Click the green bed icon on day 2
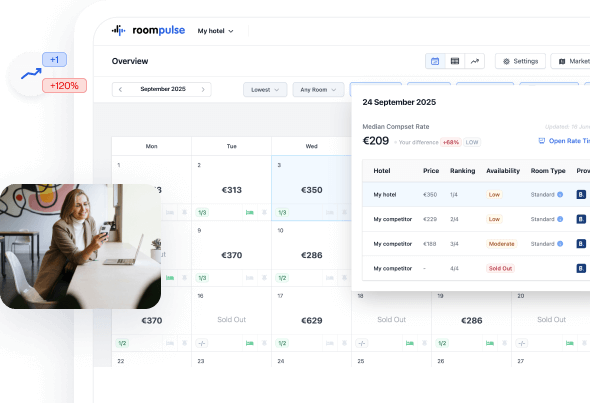The height and width of the screenshot is (403, 590). click(249, 213)
